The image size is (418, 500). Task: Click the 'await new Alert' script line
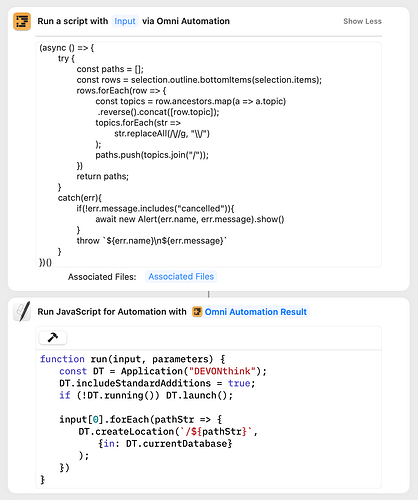(190, 219)
